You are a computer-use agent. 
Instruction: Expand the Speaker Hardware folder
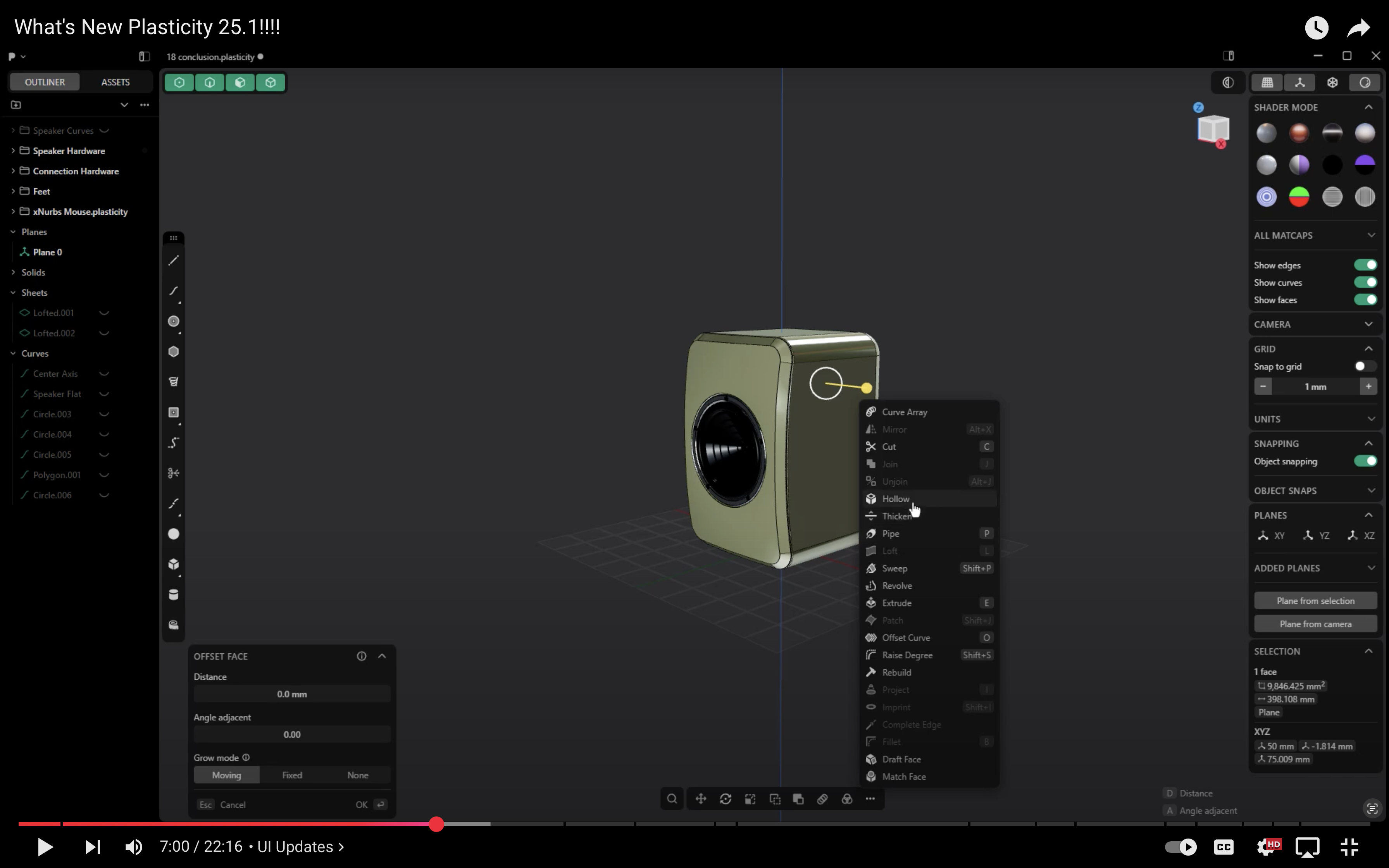(13, 151)
